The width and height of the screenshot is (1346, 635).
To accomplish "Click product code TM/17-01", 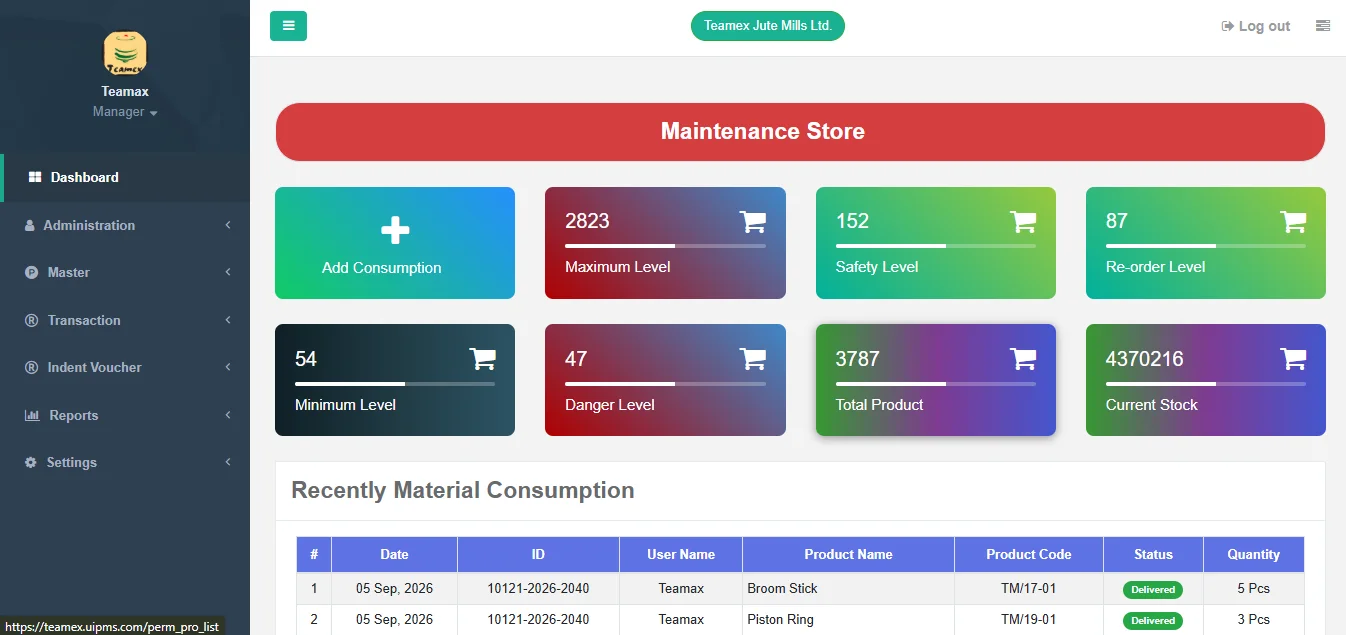I will tap(1028, 588).
